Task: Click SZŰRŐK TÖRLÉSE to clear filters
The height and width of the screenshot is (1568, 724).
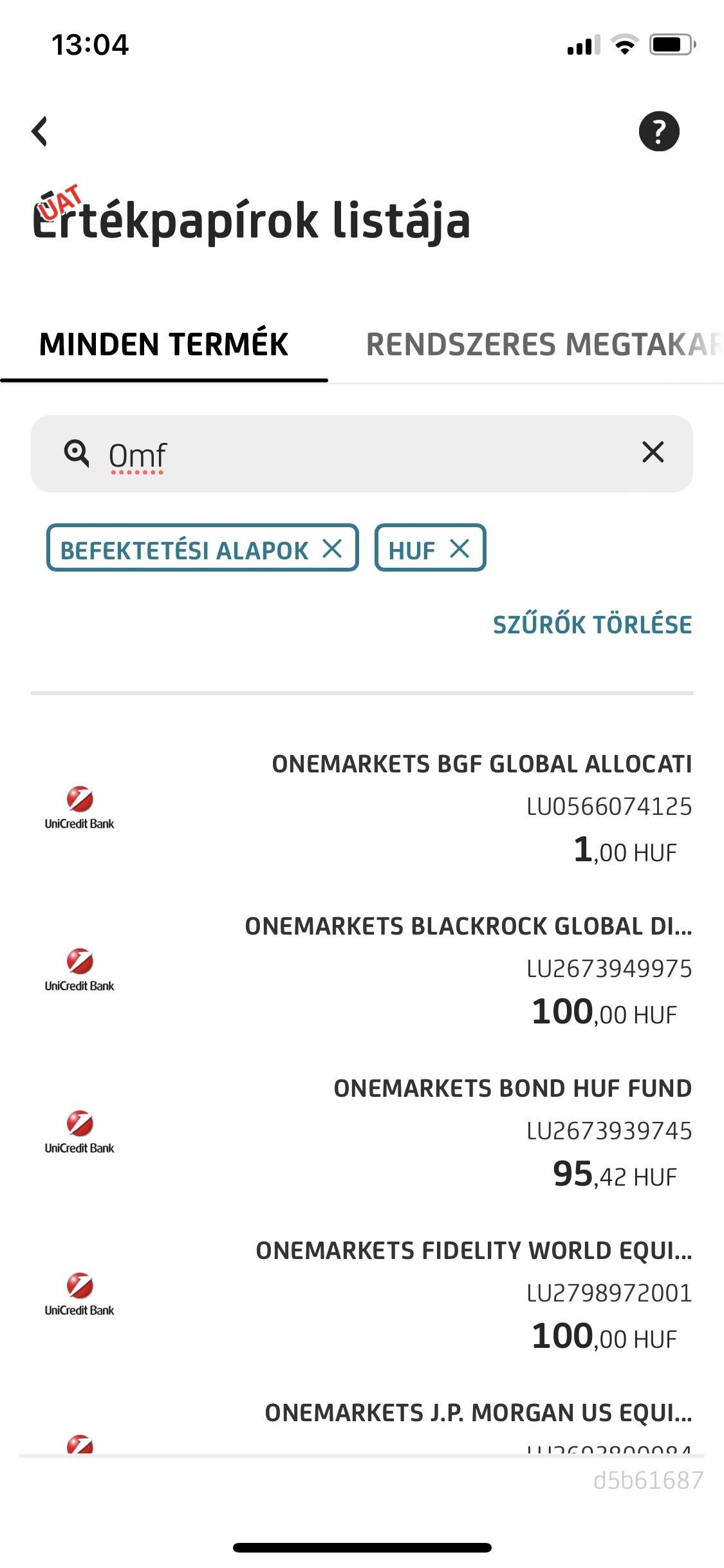Action: pos(592,625)
